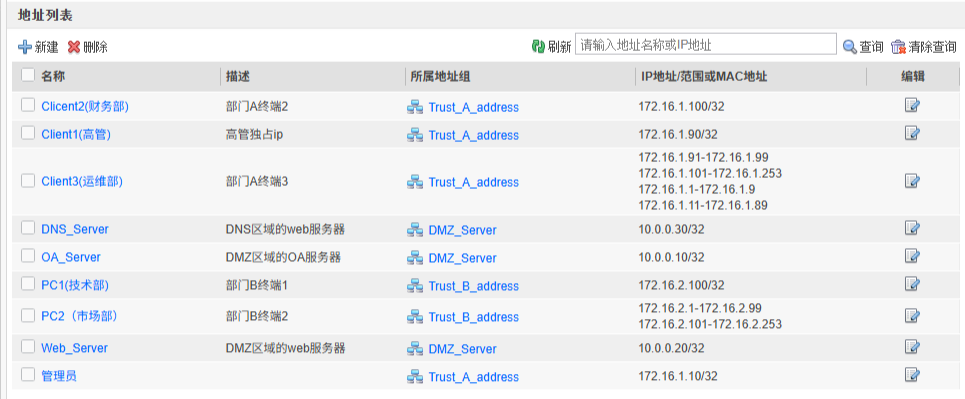This screenshot has height=399, width=965.
Task: Check the box for Clicent2(财务部)
Action: click(x=28, y=105)
